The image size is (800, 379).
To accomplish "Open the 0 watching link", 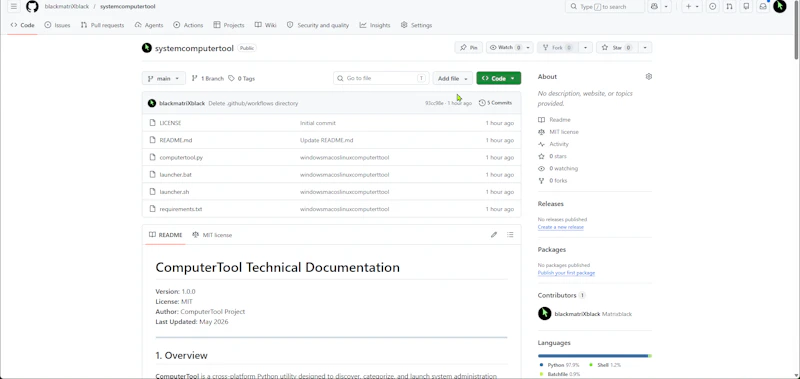I will pyautogui.click(x=558, y=169).
